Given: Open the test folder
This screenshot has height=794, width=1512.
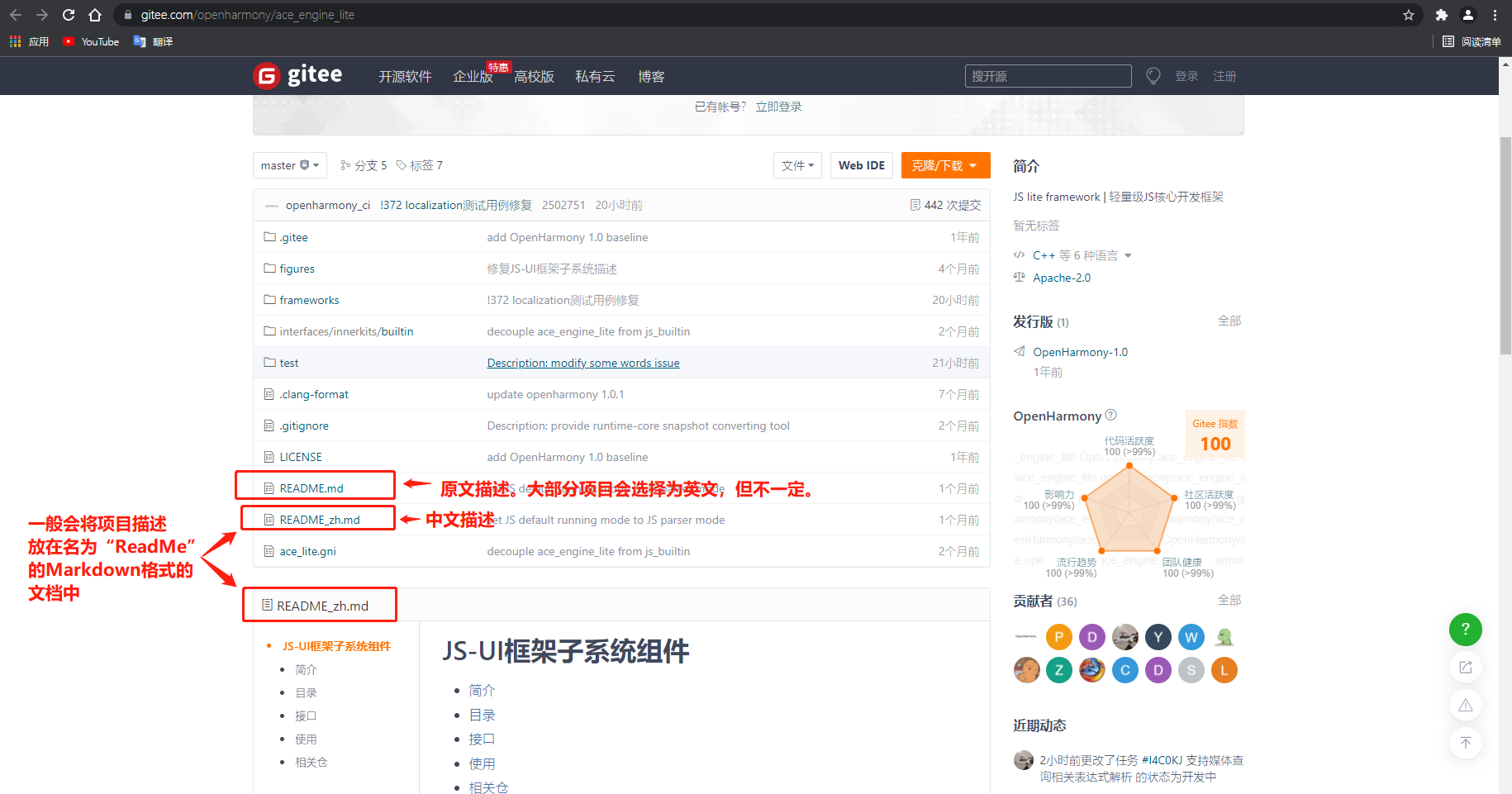Looking at the screenshot, I should [x=288, y=363].
